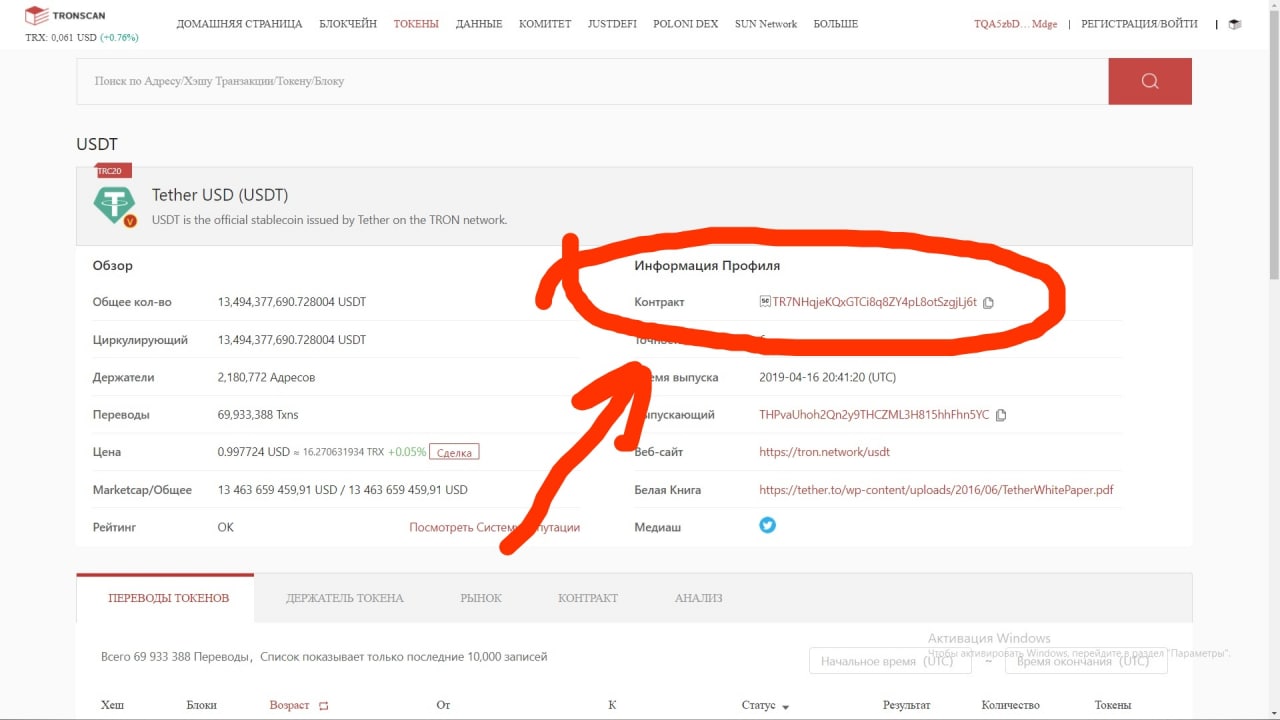This screenshot has height=720, width=1280.
Task: Click the Tether USDT token logo
Action: [x=114, y=205]
